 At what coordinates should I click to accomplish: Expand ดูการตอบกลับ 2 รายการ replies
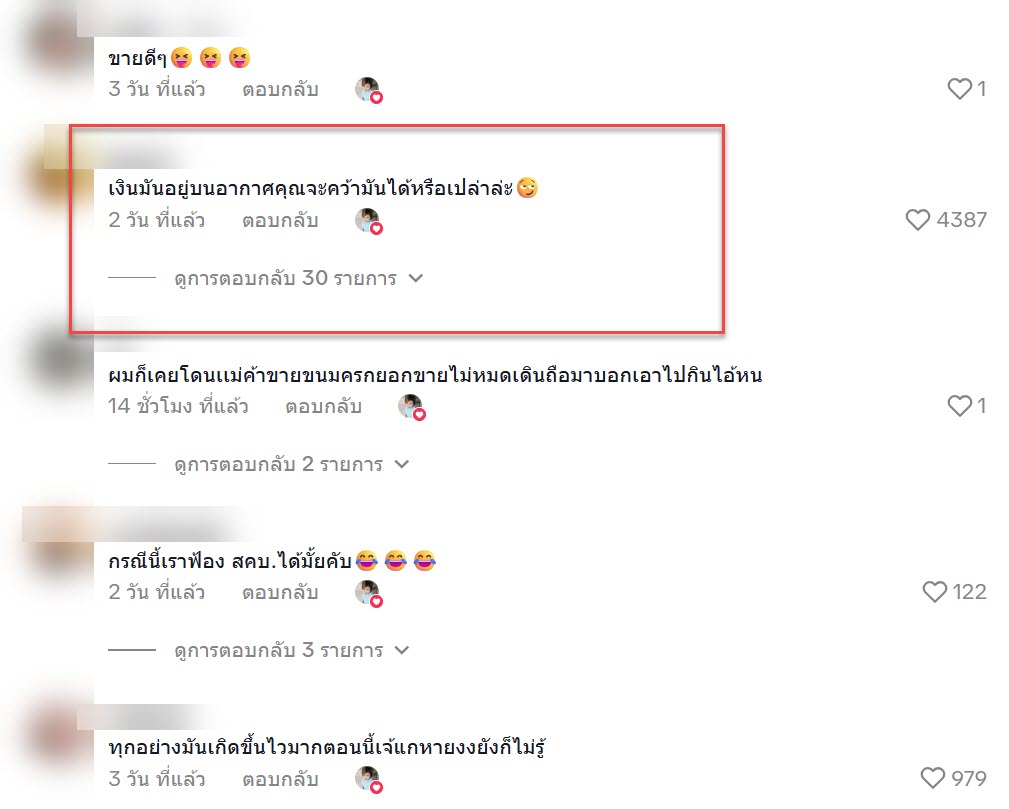[x=292, y=464]
